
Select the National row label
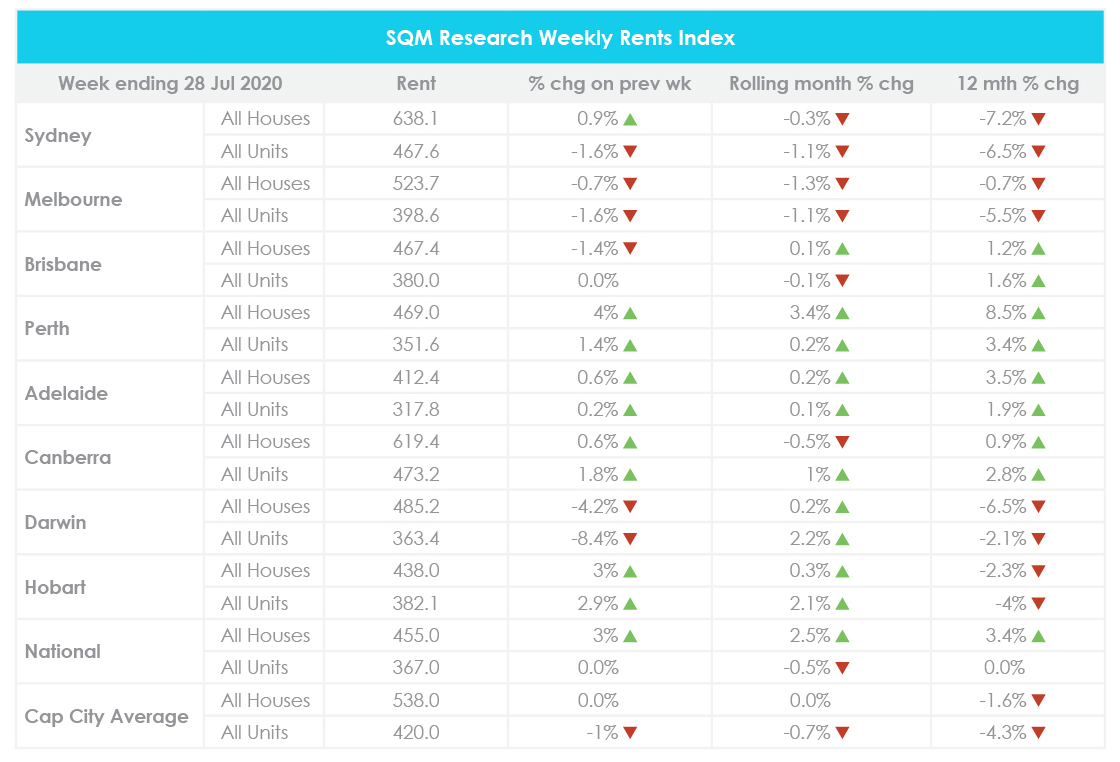63,651
